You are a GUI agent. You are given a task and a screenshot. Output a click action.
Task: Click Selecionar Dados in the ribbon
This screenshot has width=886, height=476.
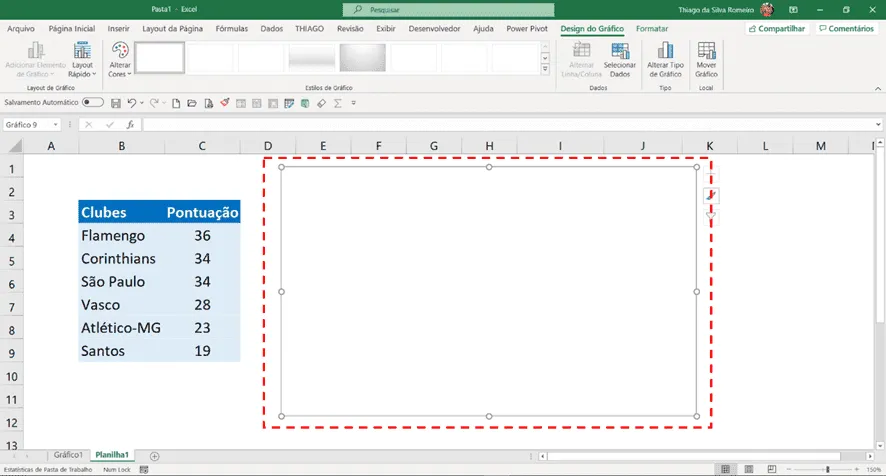(x=620, y=59)
